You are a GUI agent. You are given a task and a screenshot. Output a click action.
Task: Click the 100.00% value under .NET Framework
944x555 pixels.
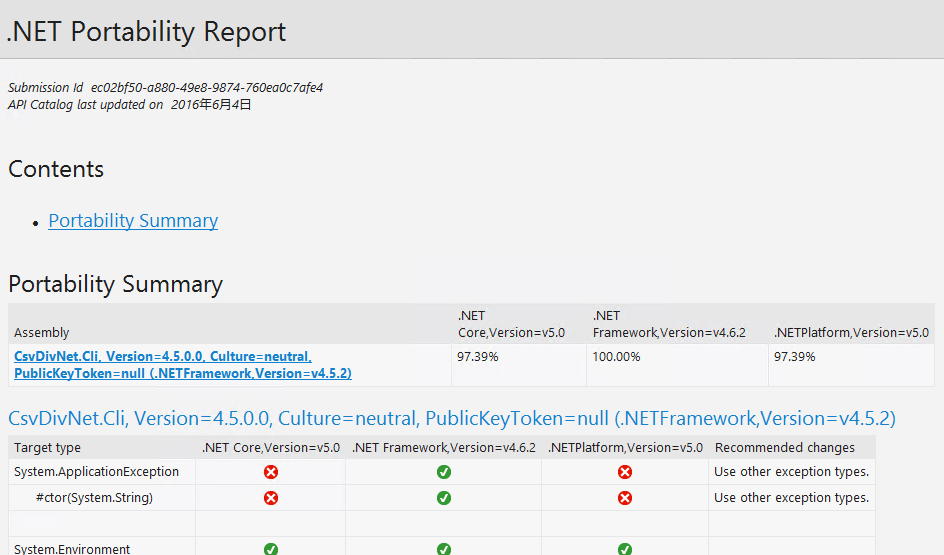pos(616,357)
